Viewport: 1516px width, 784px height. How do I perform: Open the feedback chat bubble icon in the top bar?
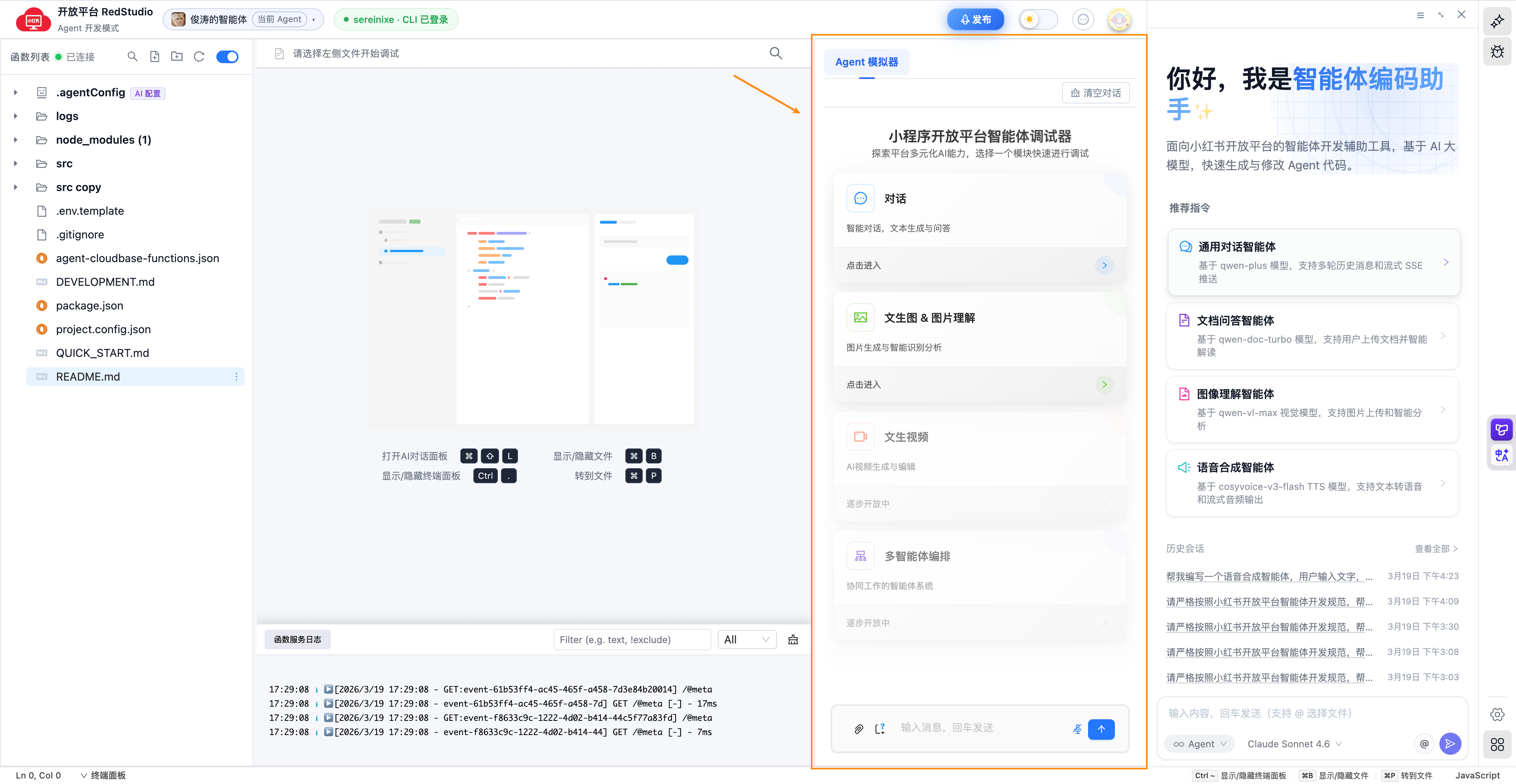coord(1083,19)
